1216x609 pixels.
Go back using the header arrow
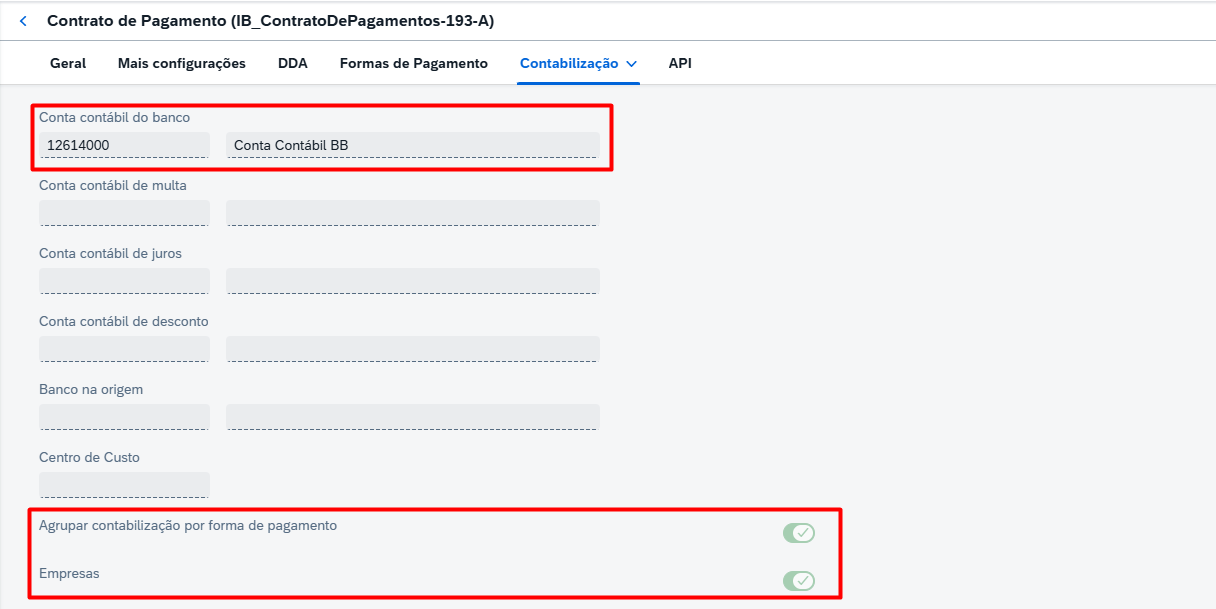pyautogui.click(x=23, y=21)
